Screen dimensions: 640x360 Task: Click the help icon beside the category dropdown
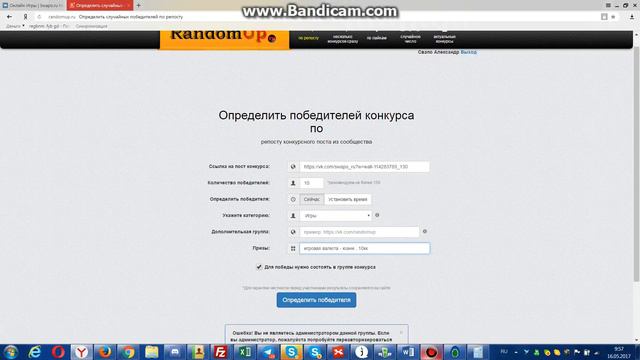[377, 215]
